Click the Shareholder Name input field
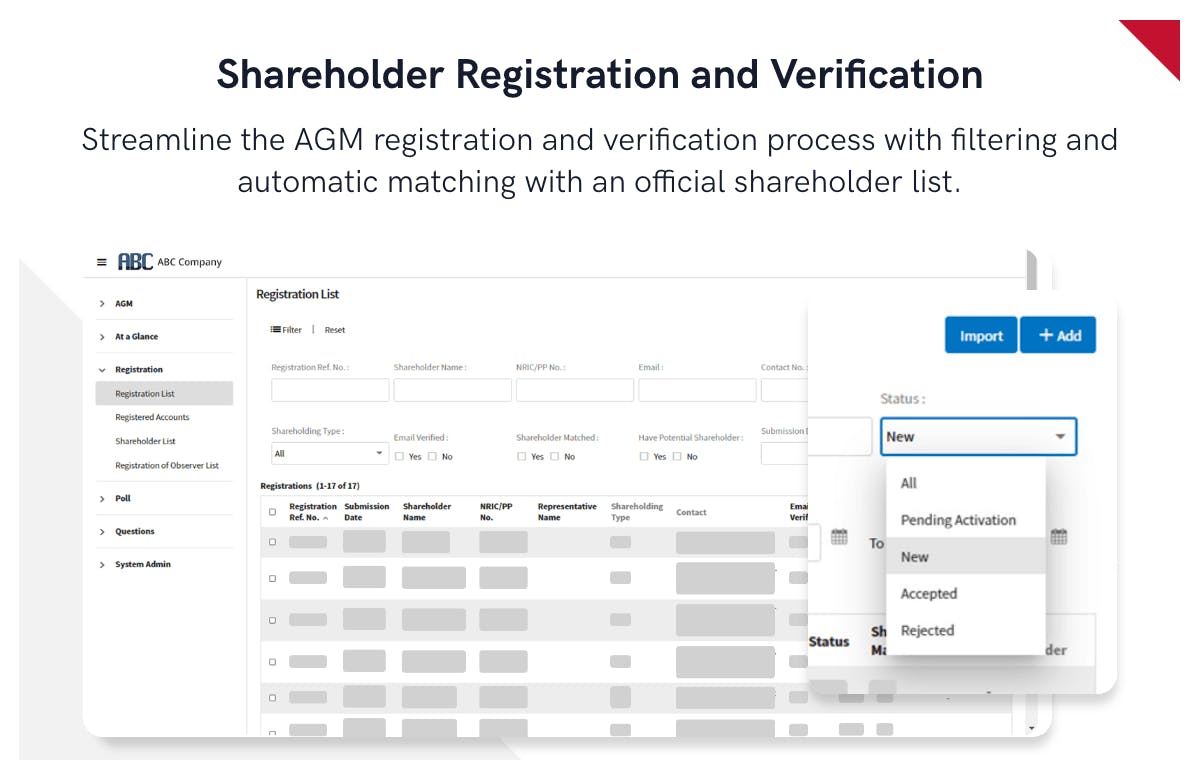This screenshot has height=780, width=1200. pos(452,390)
